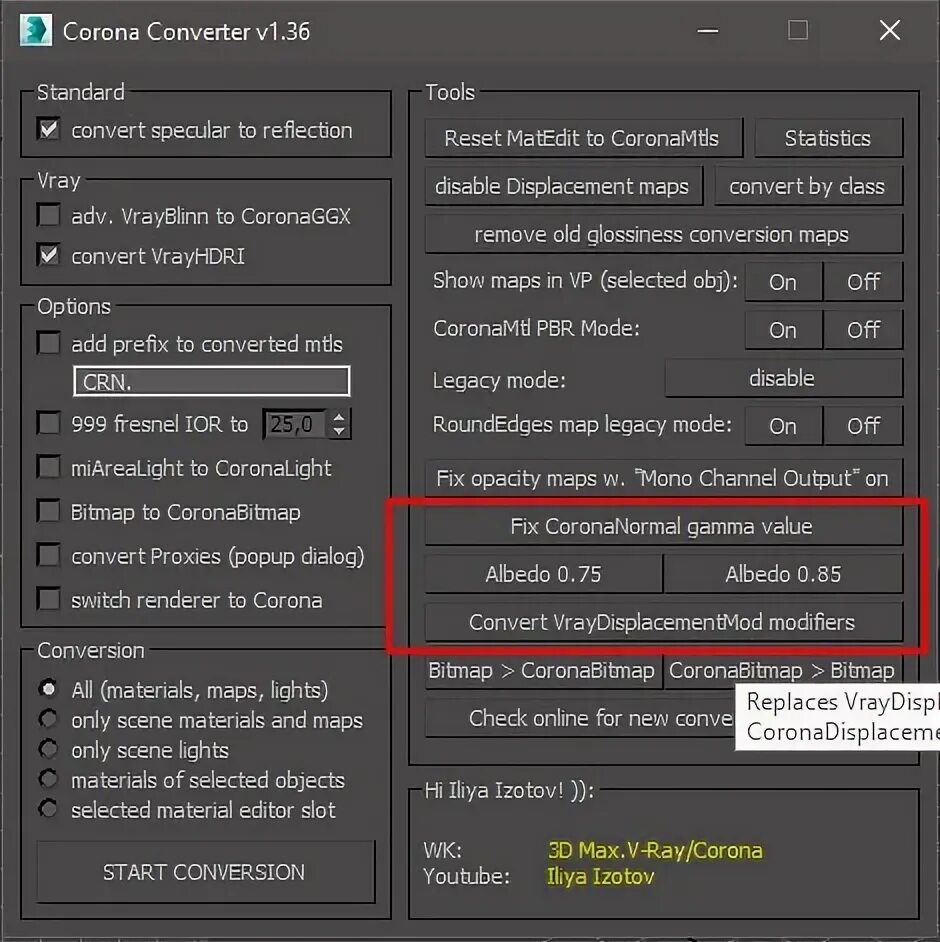Select only scene lights radio button
The width and height of the screenshot is (940, 942).
pos(48,749)
